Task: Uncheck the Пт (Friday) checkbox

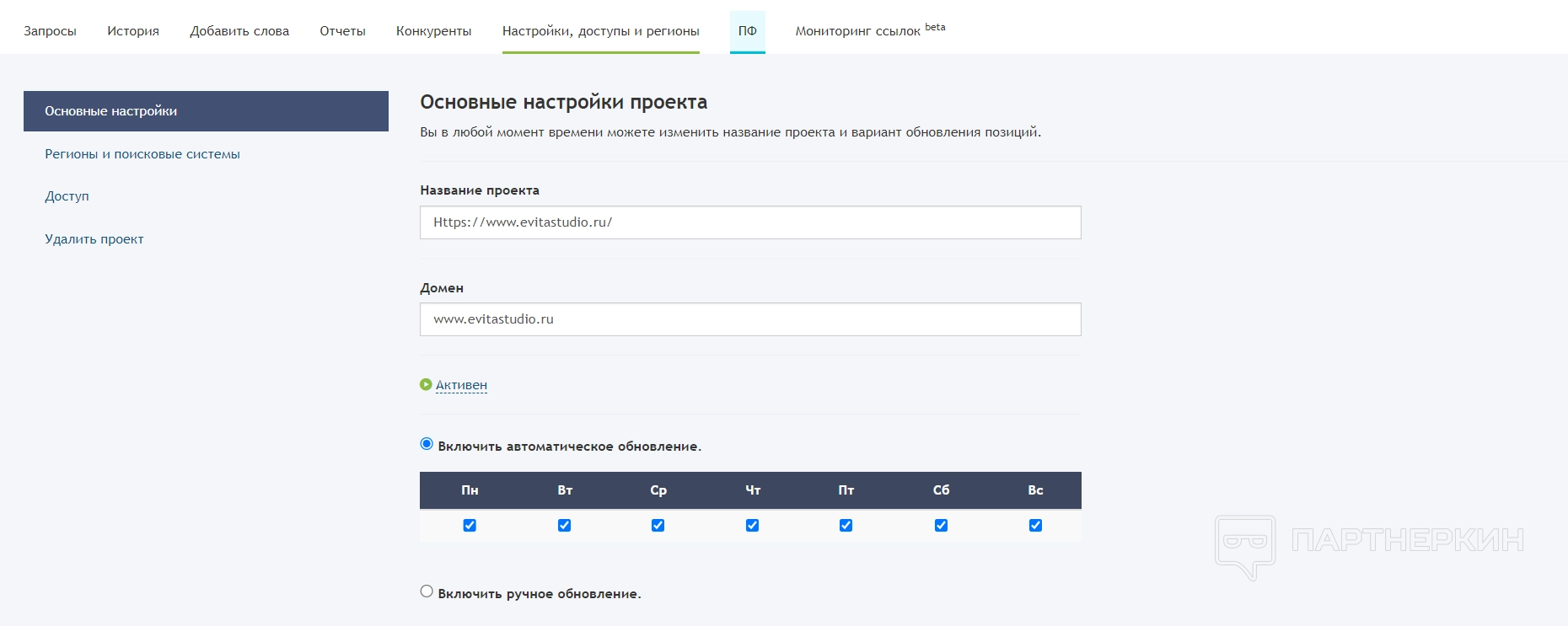Action: pyautogui.click(x=846, y=526)
